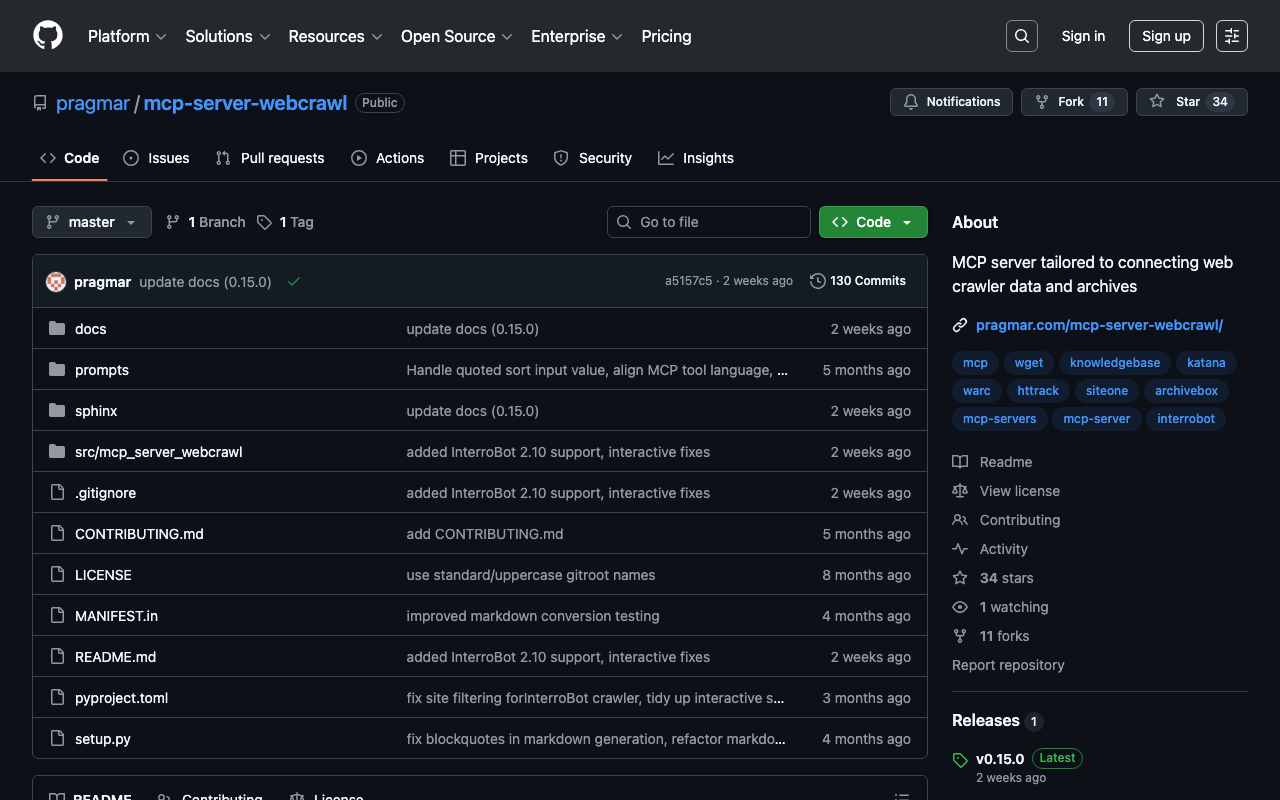Open Notifications bell button
1280x800 pixels.
pyautogui.click(x=951, y=102)
